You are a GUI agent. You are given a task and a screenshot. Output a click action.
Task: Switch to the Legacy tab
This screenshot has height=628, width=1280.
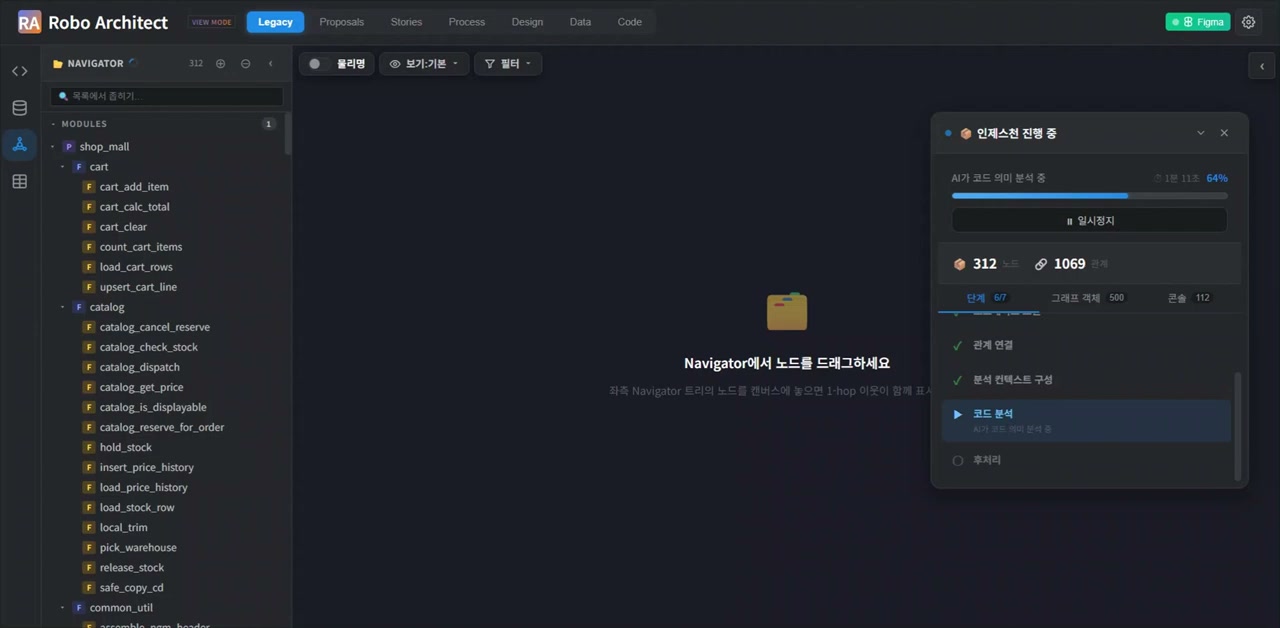[x=275, y=22]
